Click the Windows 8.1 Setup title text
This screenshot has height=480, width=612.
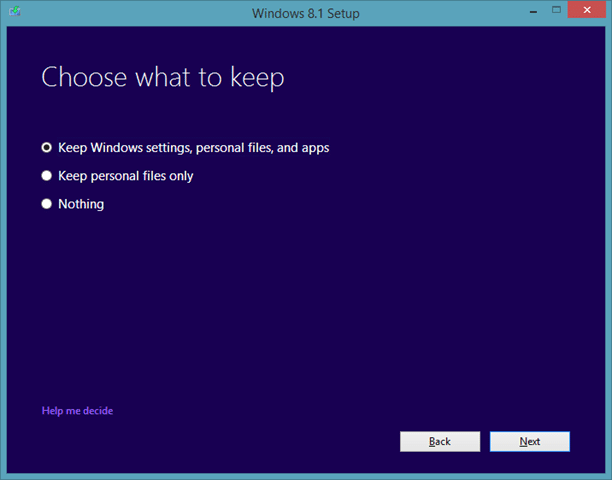click(x=306, y=13)
